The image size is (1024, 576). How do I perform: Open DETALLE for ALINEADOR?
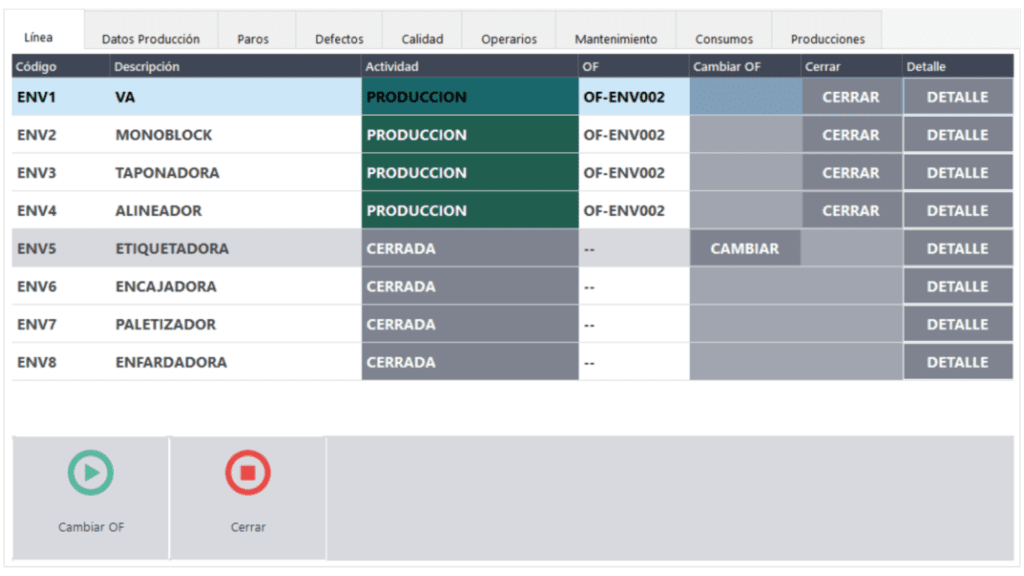click(957, 210)
